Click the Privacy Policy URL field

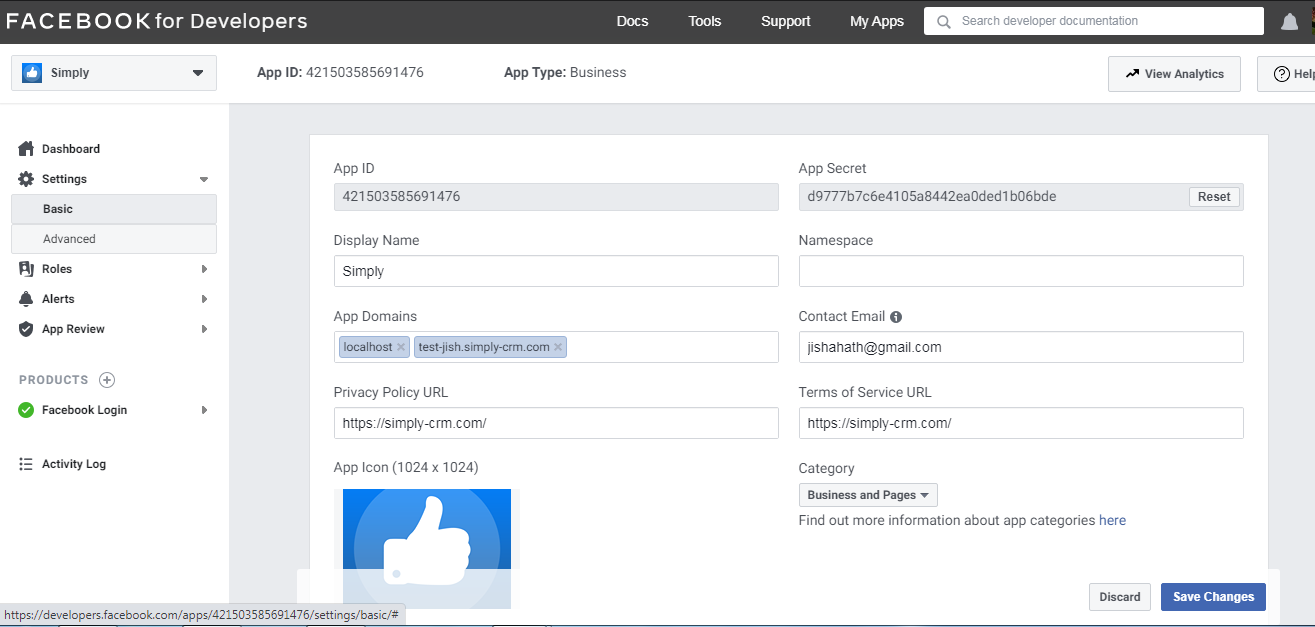(x=556, y=423)
